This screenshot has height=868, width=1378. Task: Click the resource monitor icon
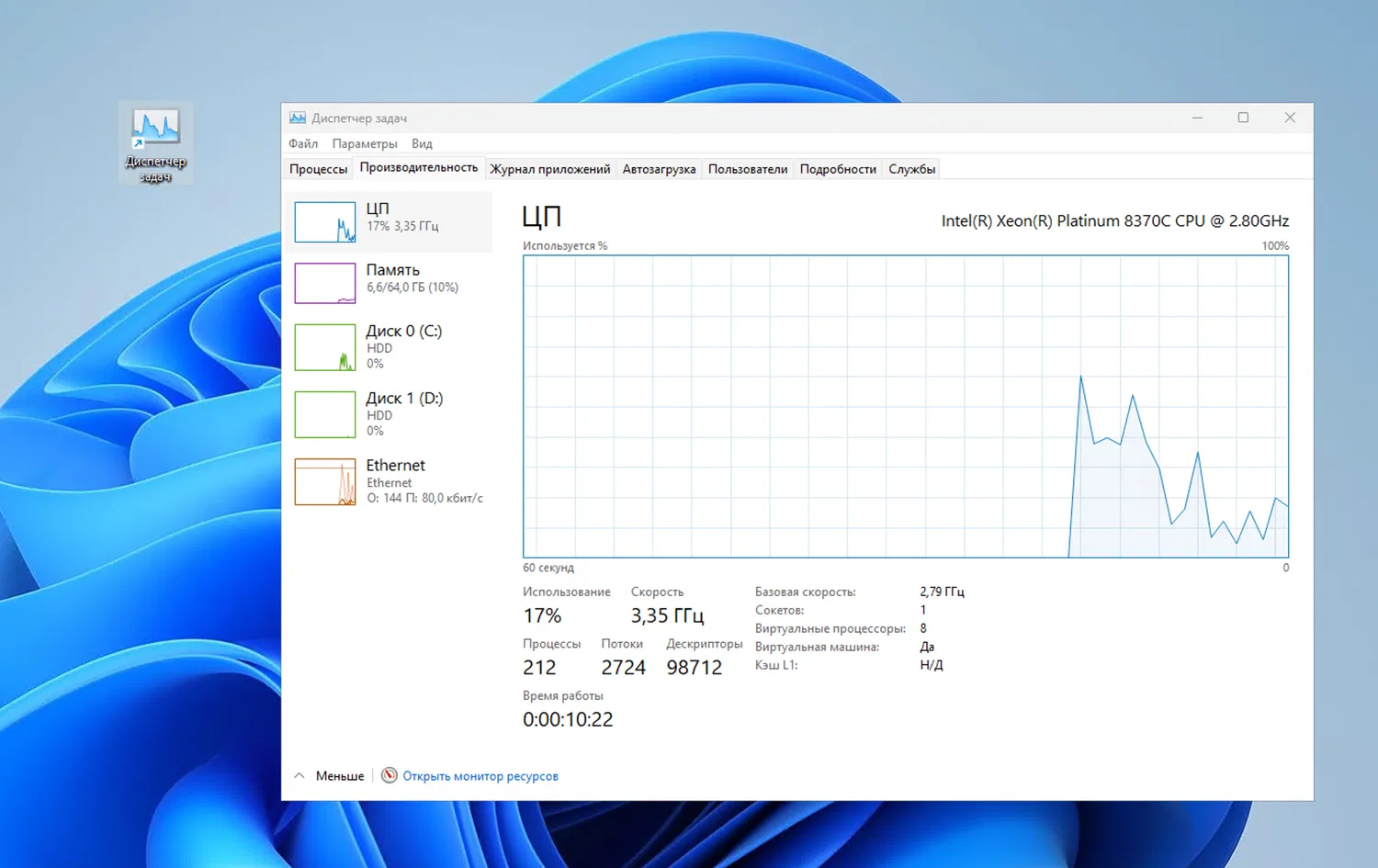pyautogui.click(x=390, y=775)
